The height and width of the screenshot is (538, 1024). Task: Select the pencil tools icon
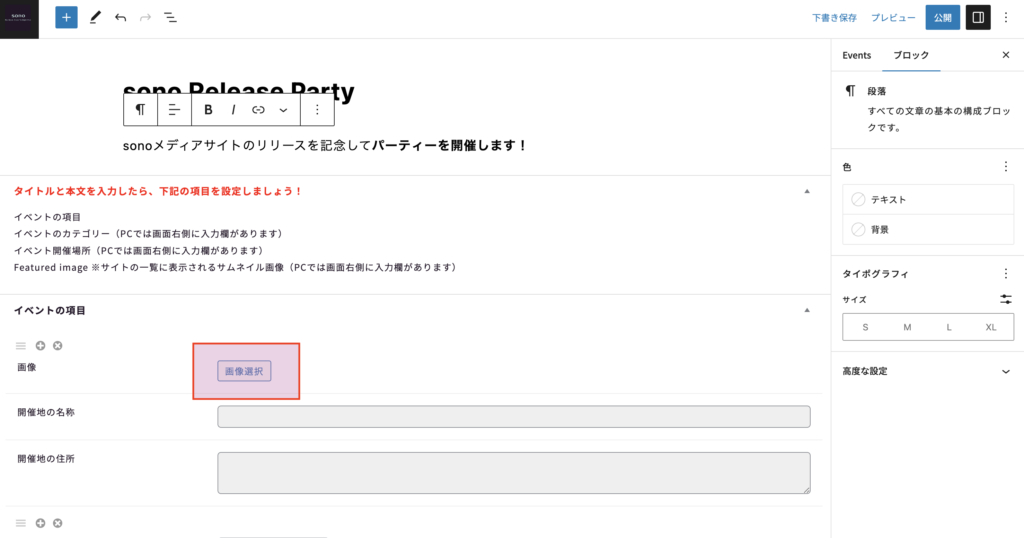pos(95,18)
